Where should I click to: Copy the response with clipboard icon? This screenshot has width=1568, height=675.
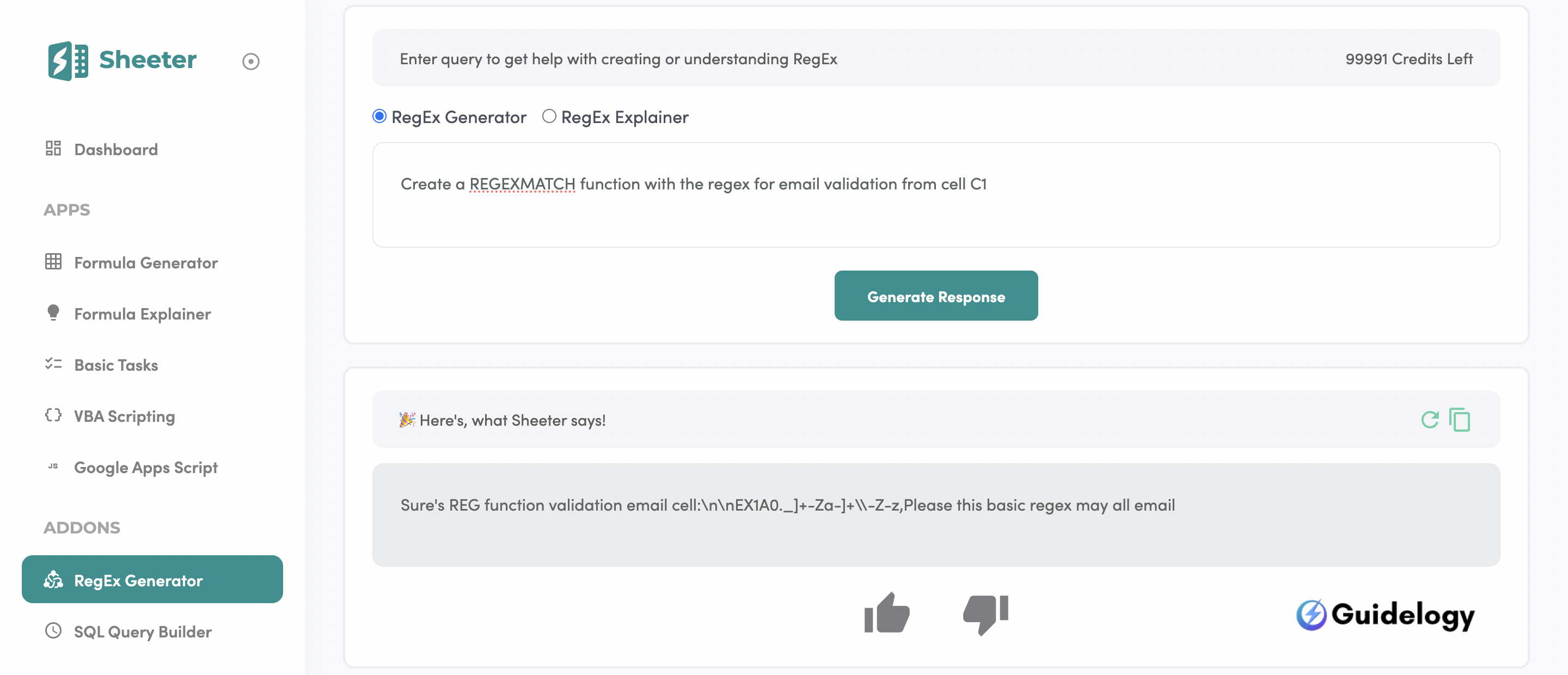[x=1460, y=419]
